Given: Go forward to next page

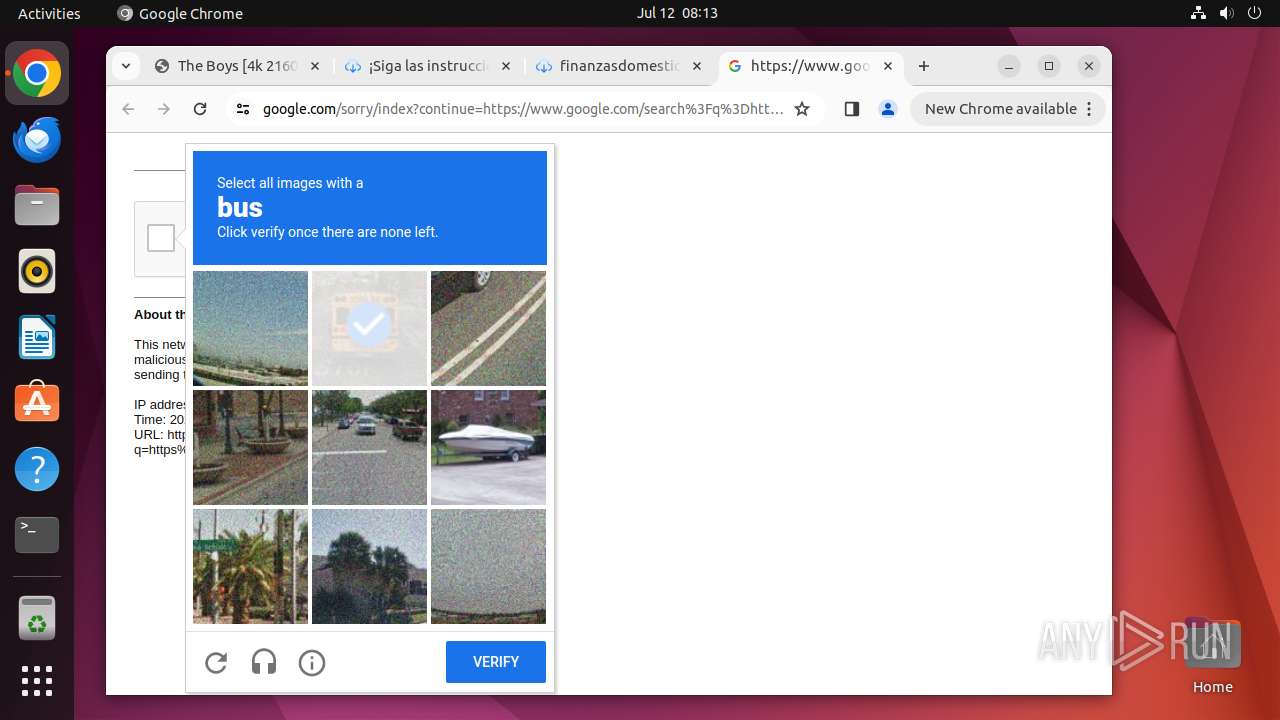Looking at the screenshot, I should pos(164,109).
